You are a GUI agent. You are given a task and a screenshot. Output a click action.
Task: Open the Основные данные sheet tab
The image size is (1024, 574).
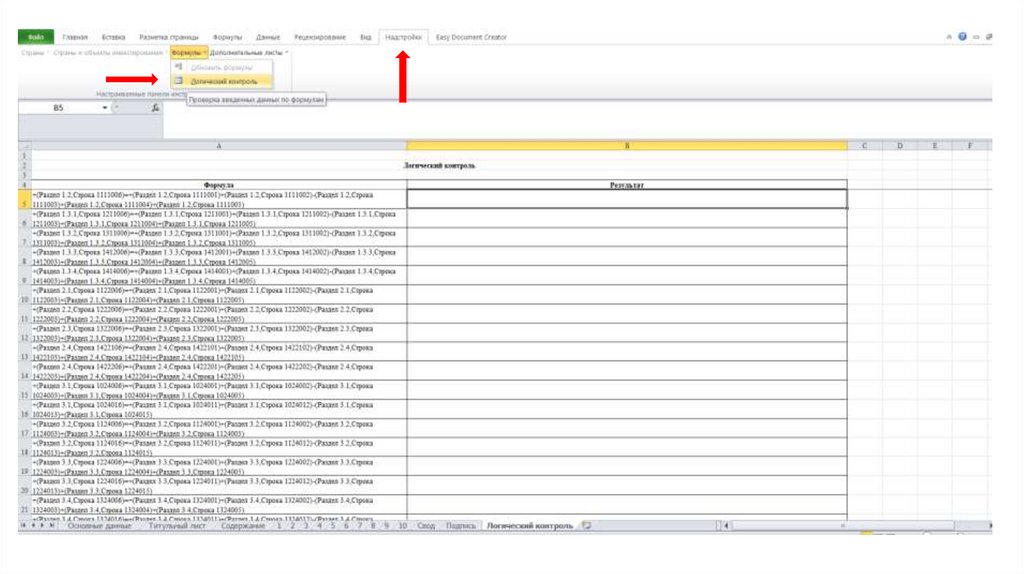tap(100, 526)
